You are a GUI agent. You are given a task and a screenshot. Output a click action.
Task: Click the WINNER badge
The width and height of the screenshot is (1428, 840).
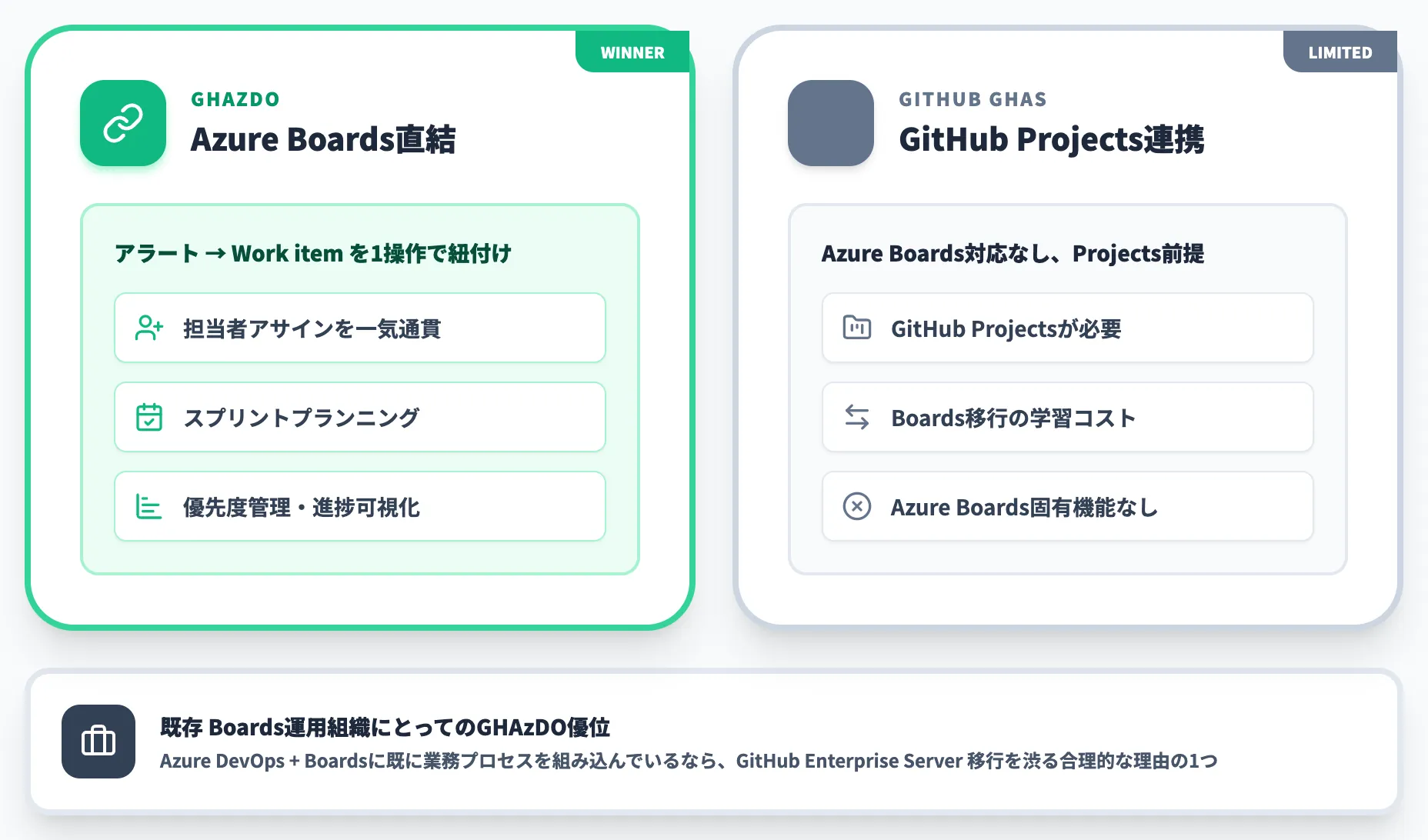[632, 52]
